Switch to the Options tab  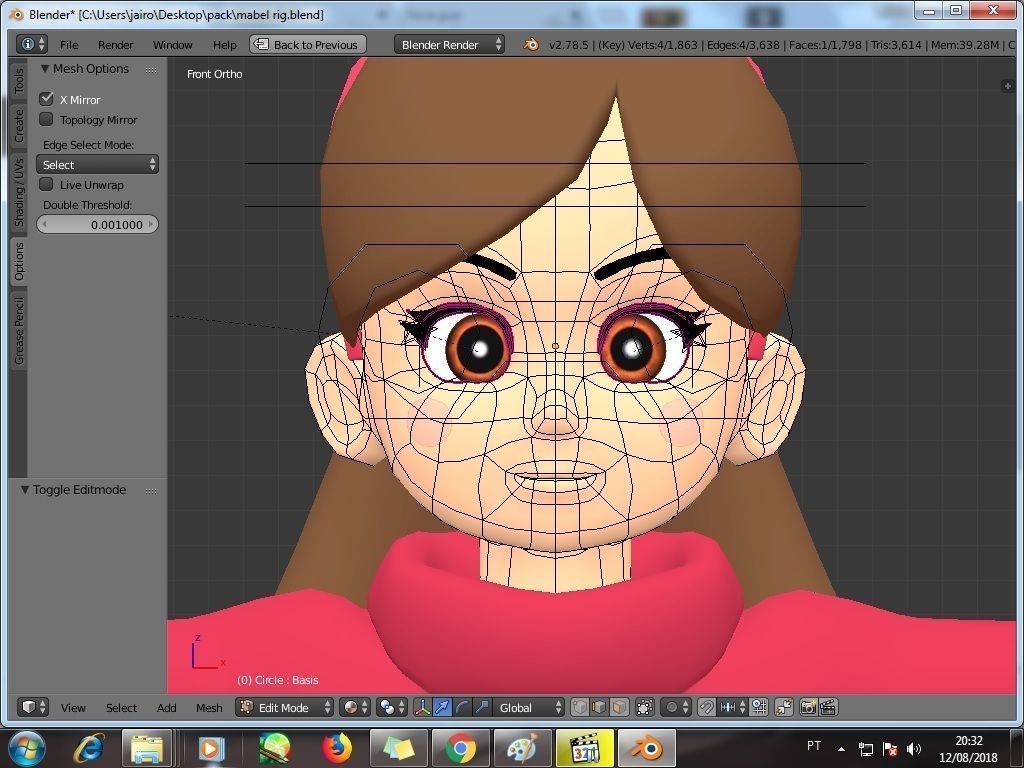(18, 261)
